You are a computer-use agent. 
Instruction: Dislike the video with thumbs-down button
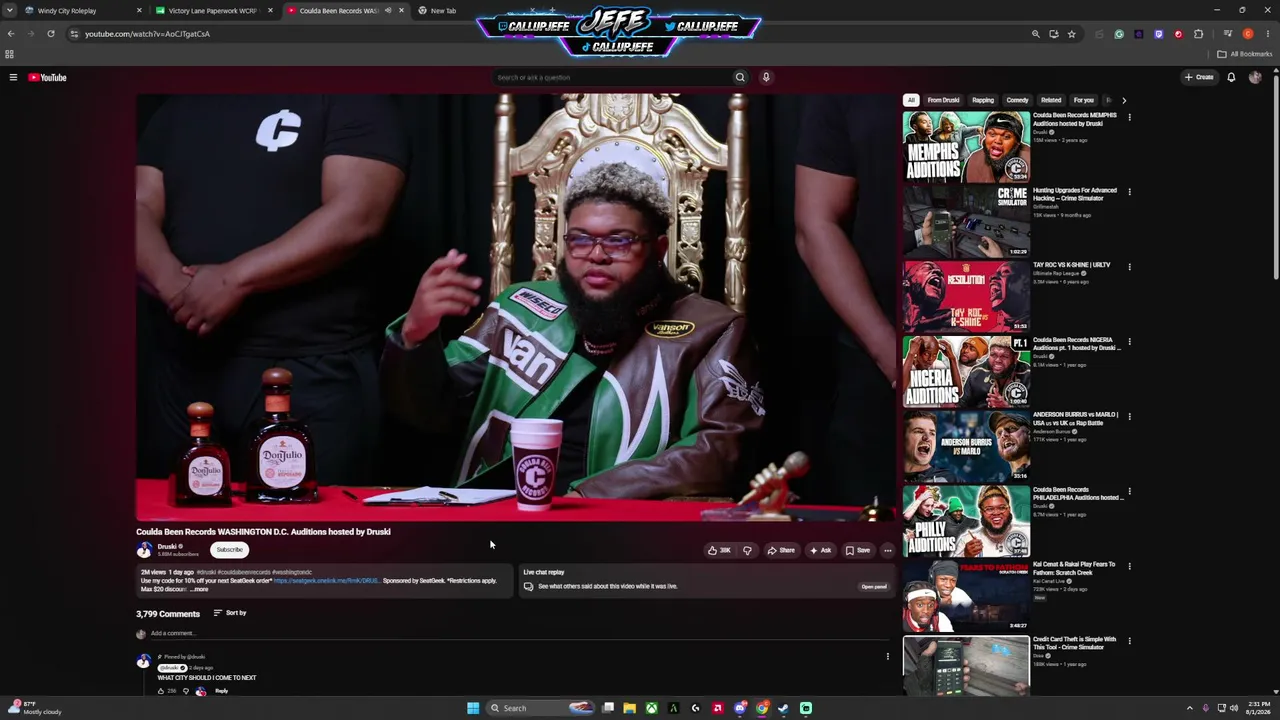click(x=747, y=550)
